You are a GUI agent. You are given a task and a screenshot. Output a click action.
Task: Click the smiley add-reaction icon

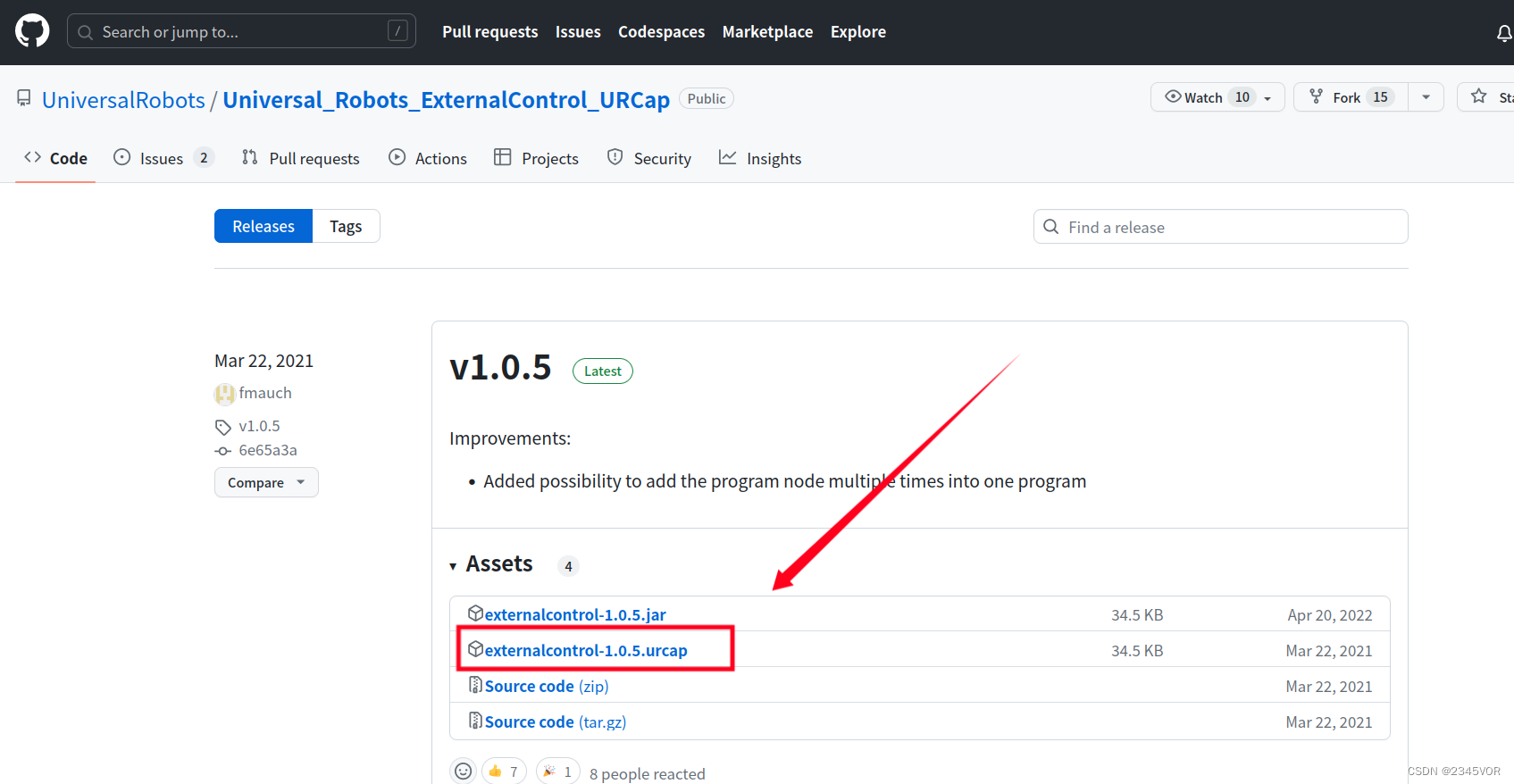pos(463,771)
